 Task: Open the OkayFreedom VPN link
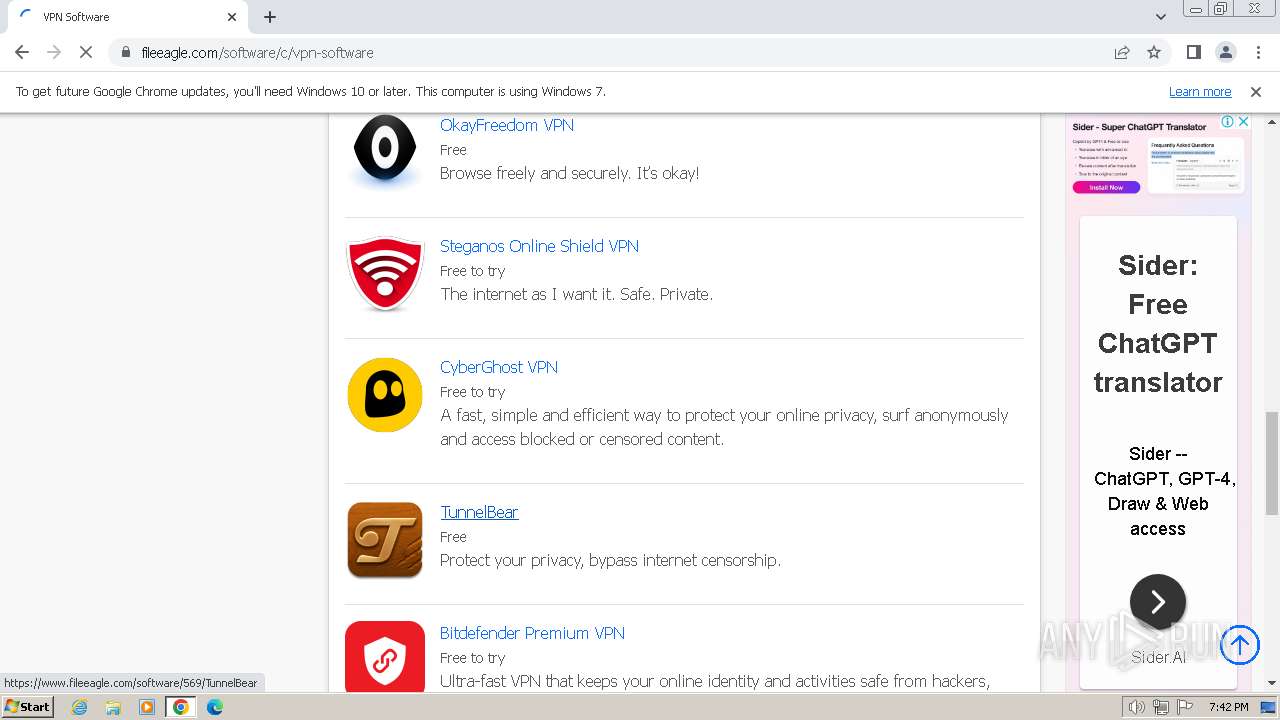[507, 125]
